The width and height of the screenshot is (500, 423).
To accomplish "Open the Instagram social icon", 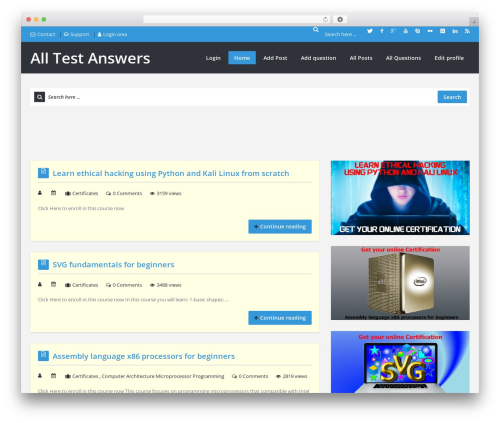I will pos(442,31).
